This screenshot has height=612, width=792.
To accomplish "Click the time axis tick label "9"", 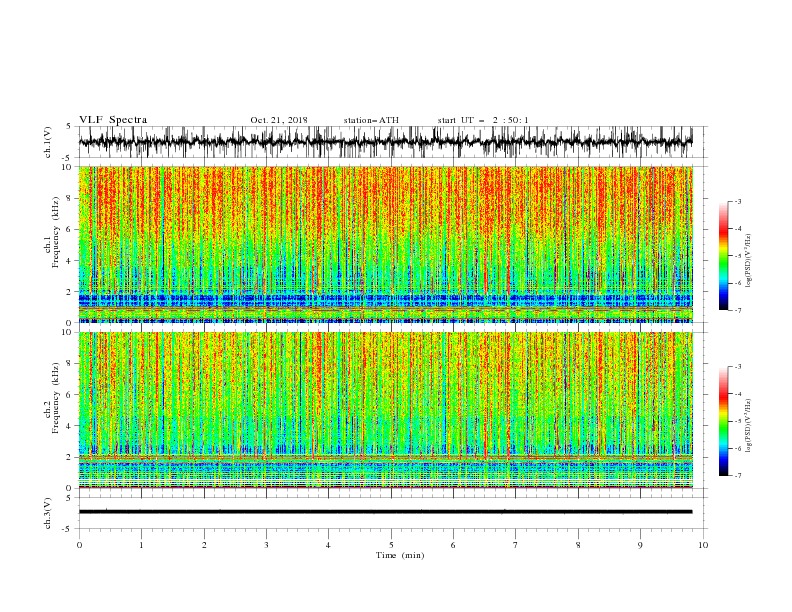I will click(x=640, y=545).
